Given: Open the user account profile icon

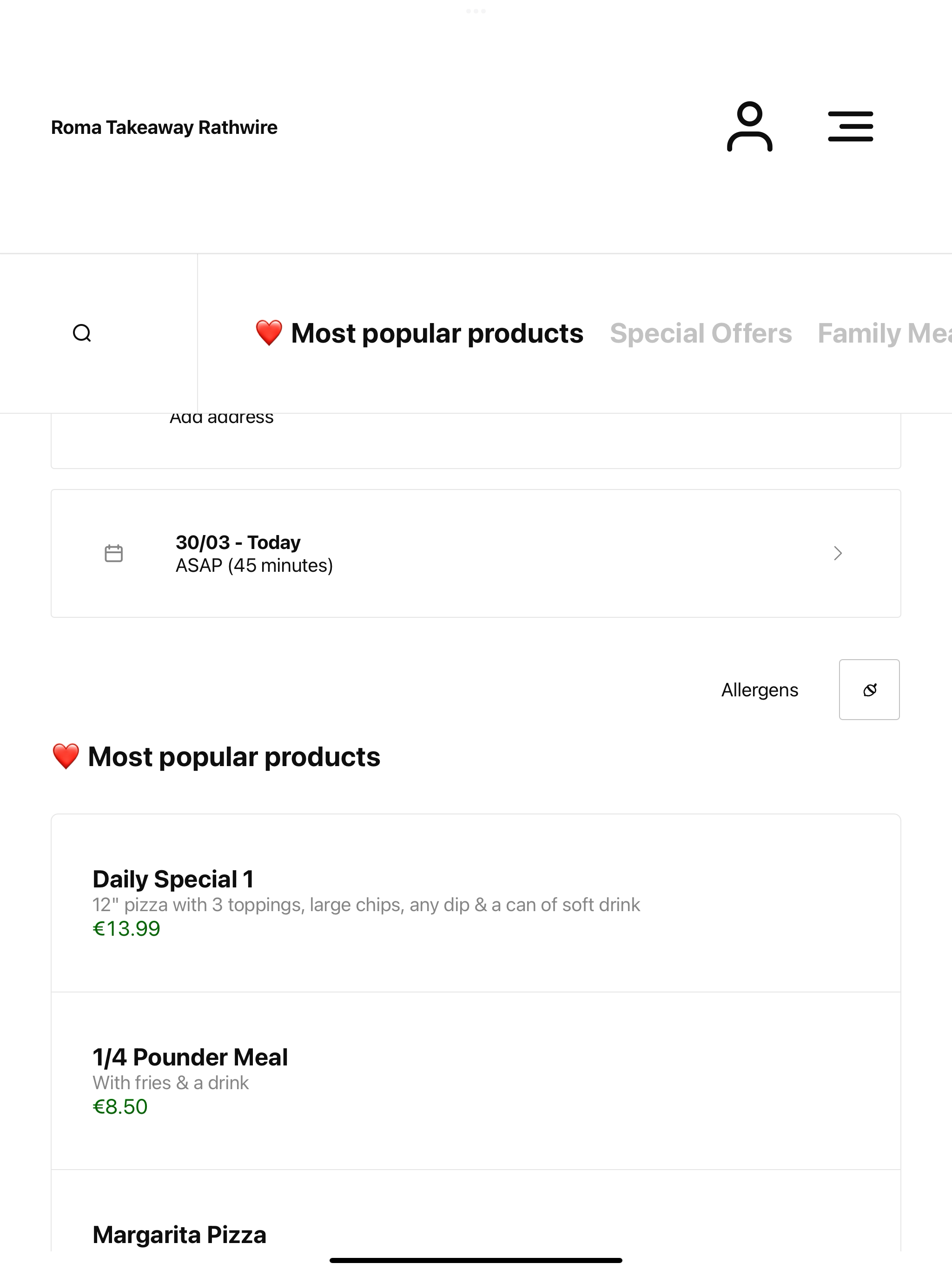Looking at the screenshot, I should 749,127.
